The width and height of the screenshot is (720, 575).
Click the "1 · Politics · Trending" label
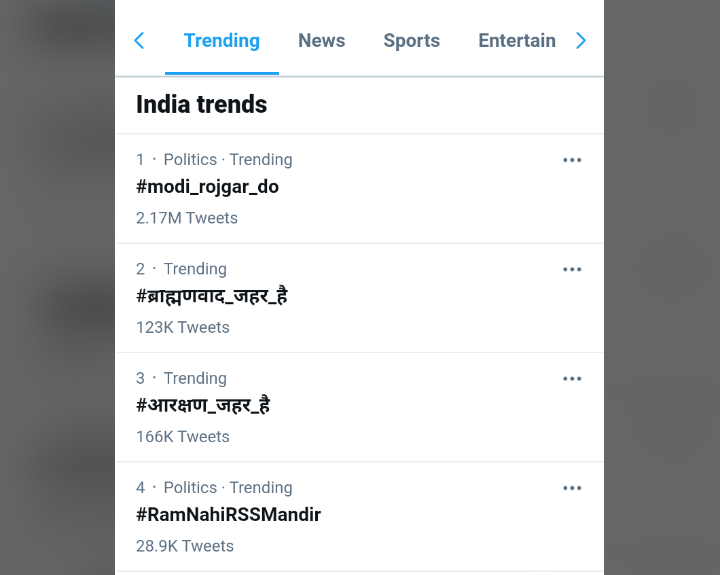(214, 160)
